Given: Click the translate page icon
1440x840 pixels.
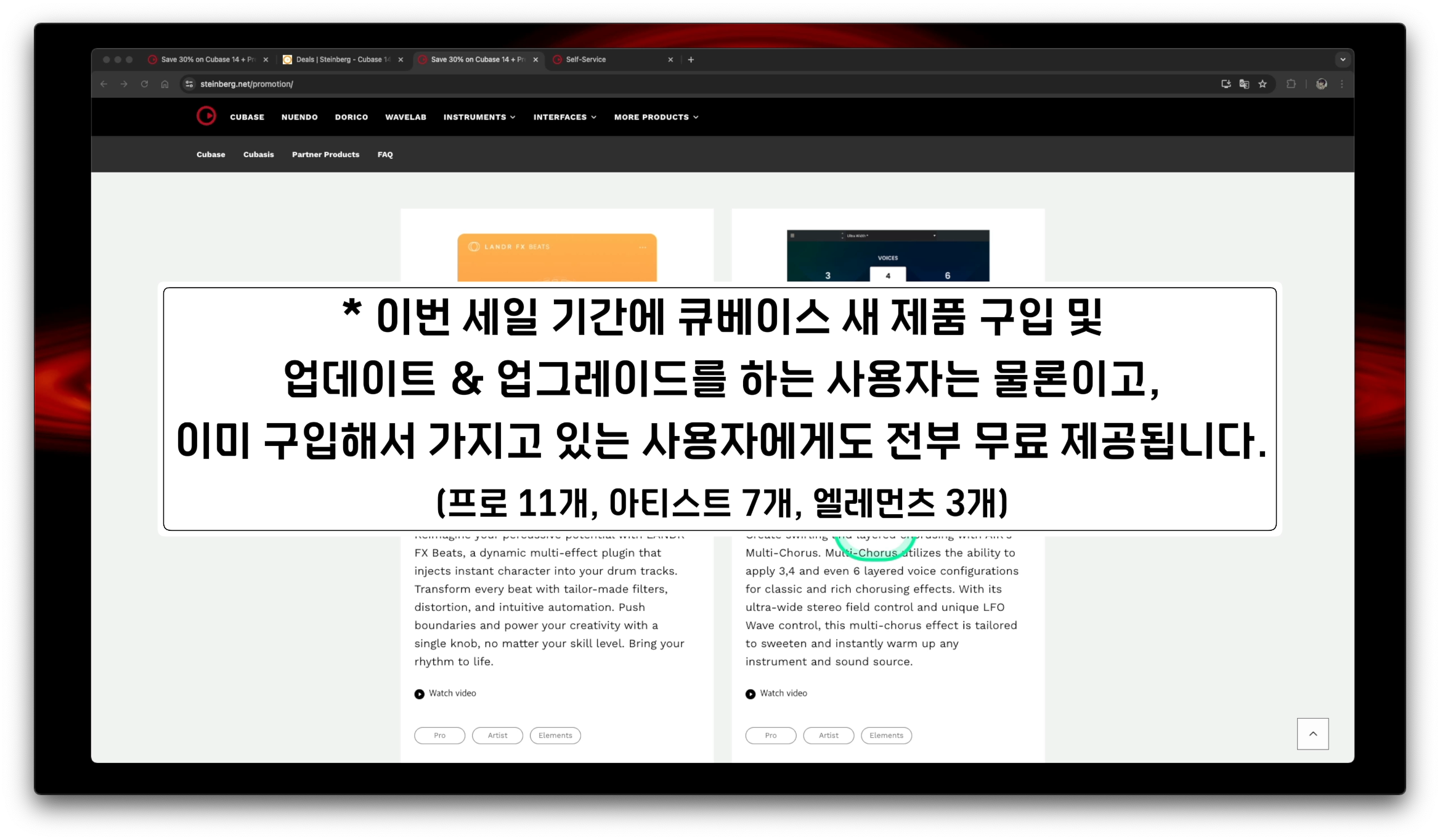Looking at the screenshot, I should point(1244,84).
